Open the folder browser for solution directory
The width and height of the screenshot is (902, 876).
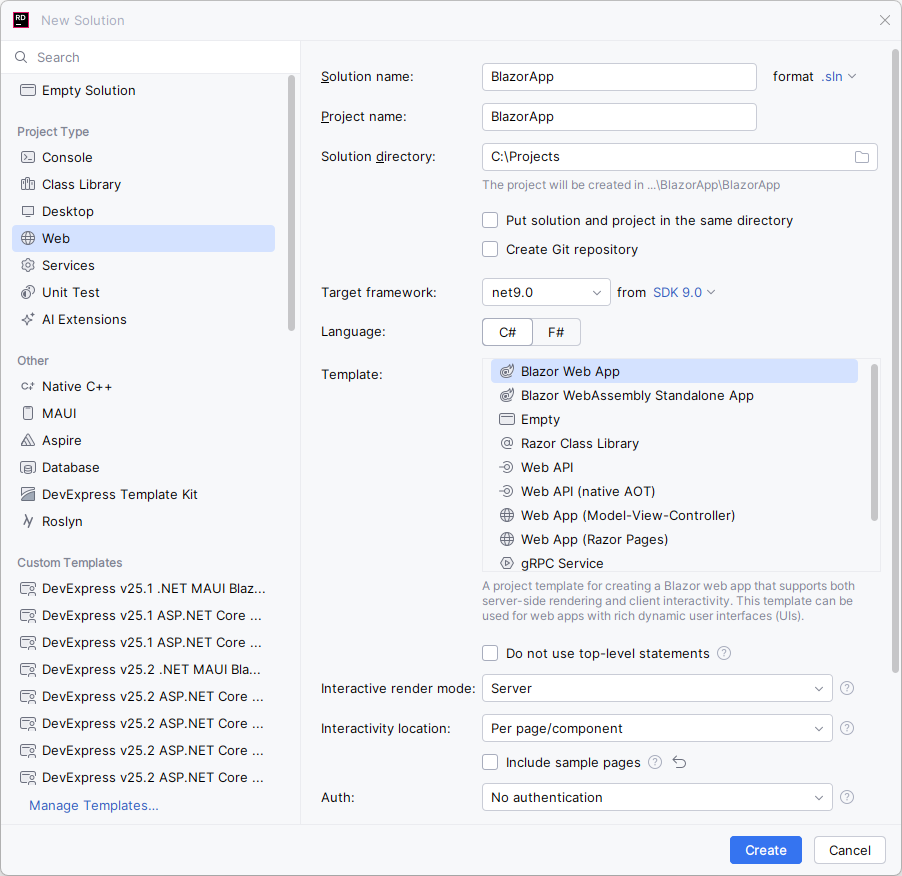(x=862, y=157)
